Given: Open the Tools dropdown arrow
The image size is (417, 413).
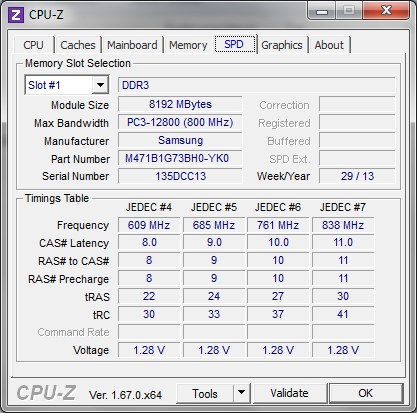Looking at the screenshot, I should (241, 392).
